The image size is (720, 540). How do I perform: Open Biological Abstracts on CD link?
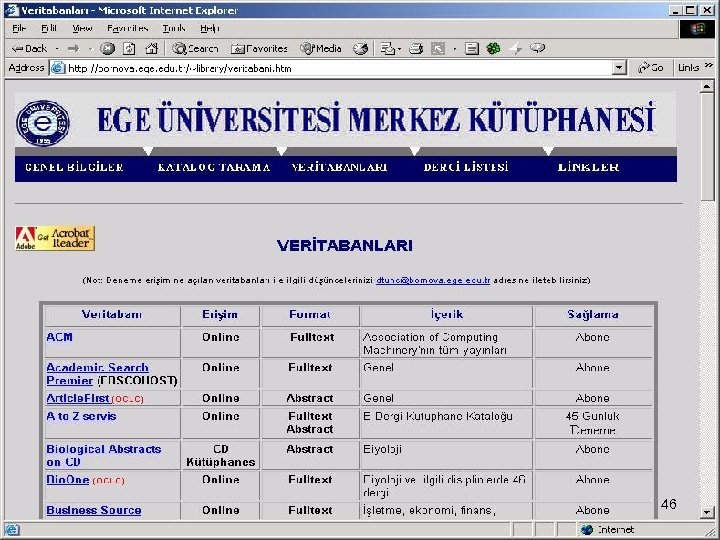tap(104, 456)
